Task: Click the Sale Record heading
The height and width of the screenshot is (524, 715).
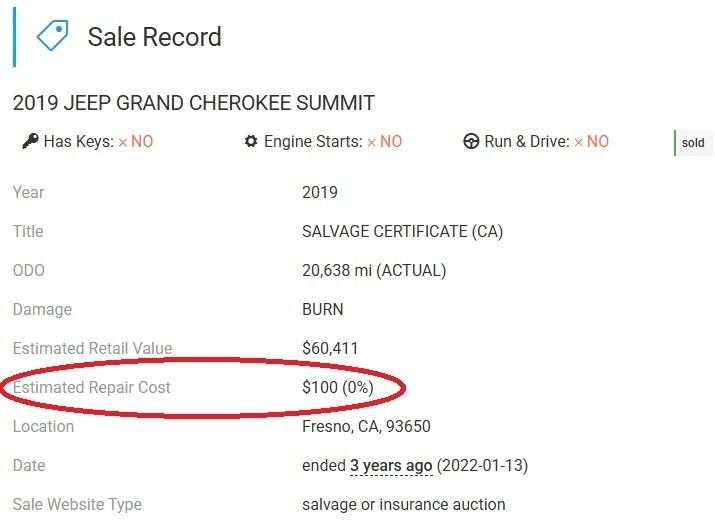Action: click(x=155, y=38)
